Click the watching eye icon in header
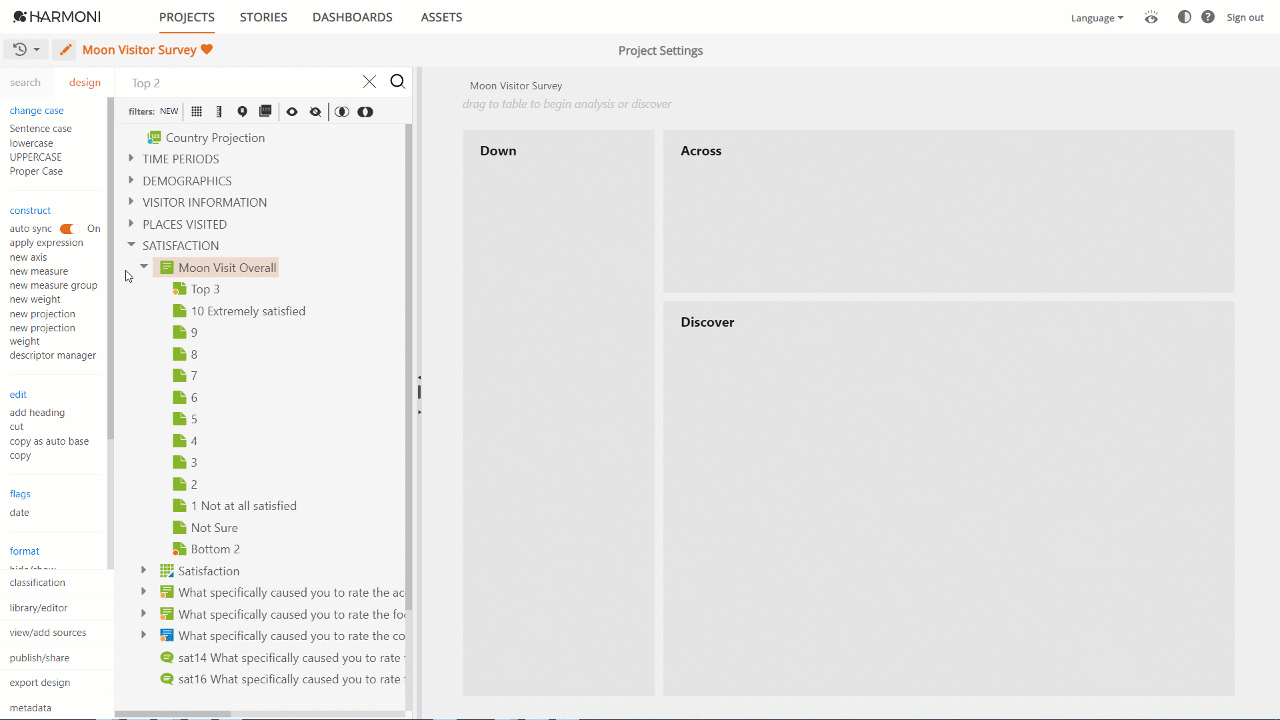The height and width of the screenshot is (720, 1280). (x=1152, y=17)
